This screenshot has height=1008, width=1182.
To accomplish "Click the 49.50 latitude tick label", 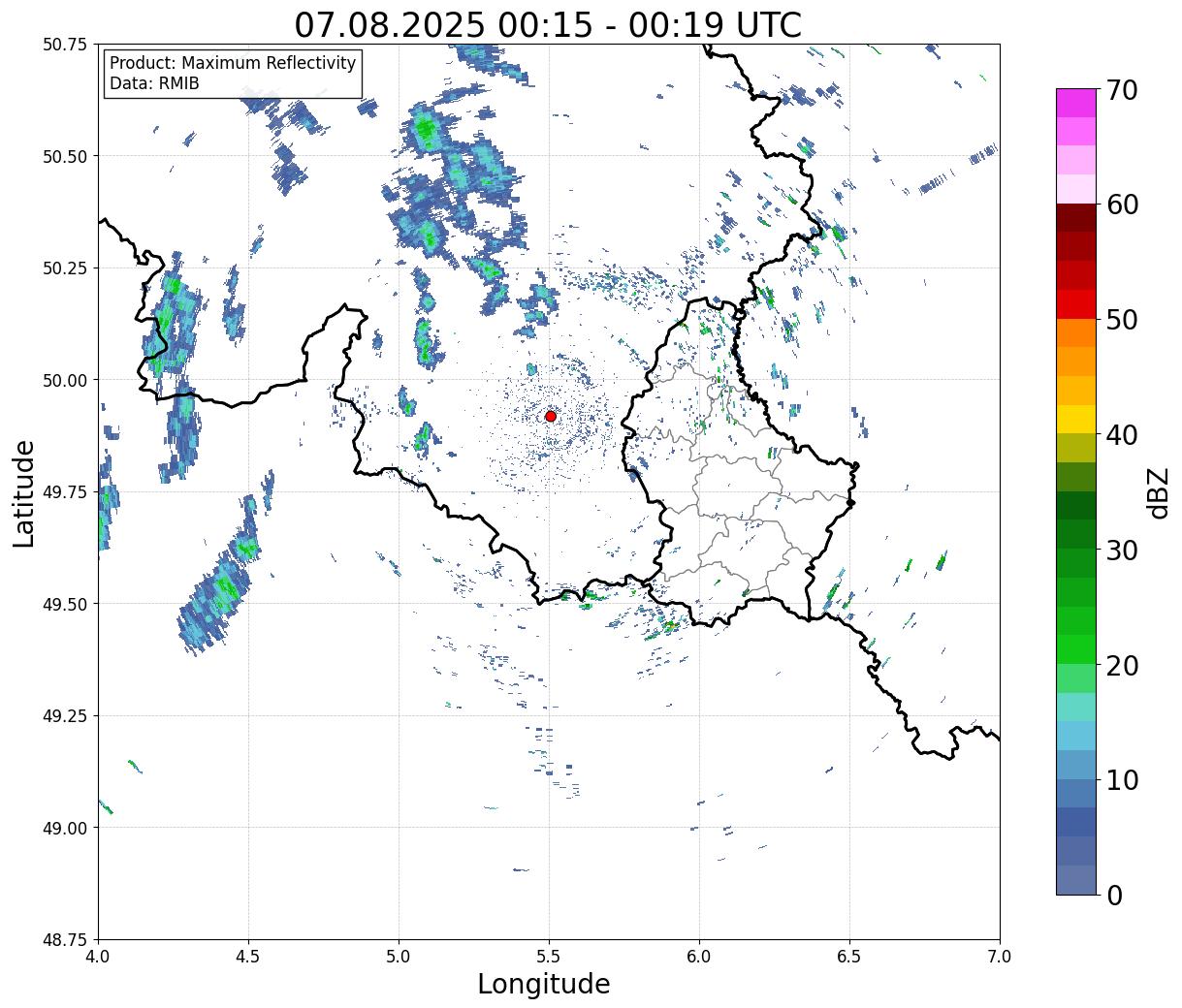I will coord(65,604).
